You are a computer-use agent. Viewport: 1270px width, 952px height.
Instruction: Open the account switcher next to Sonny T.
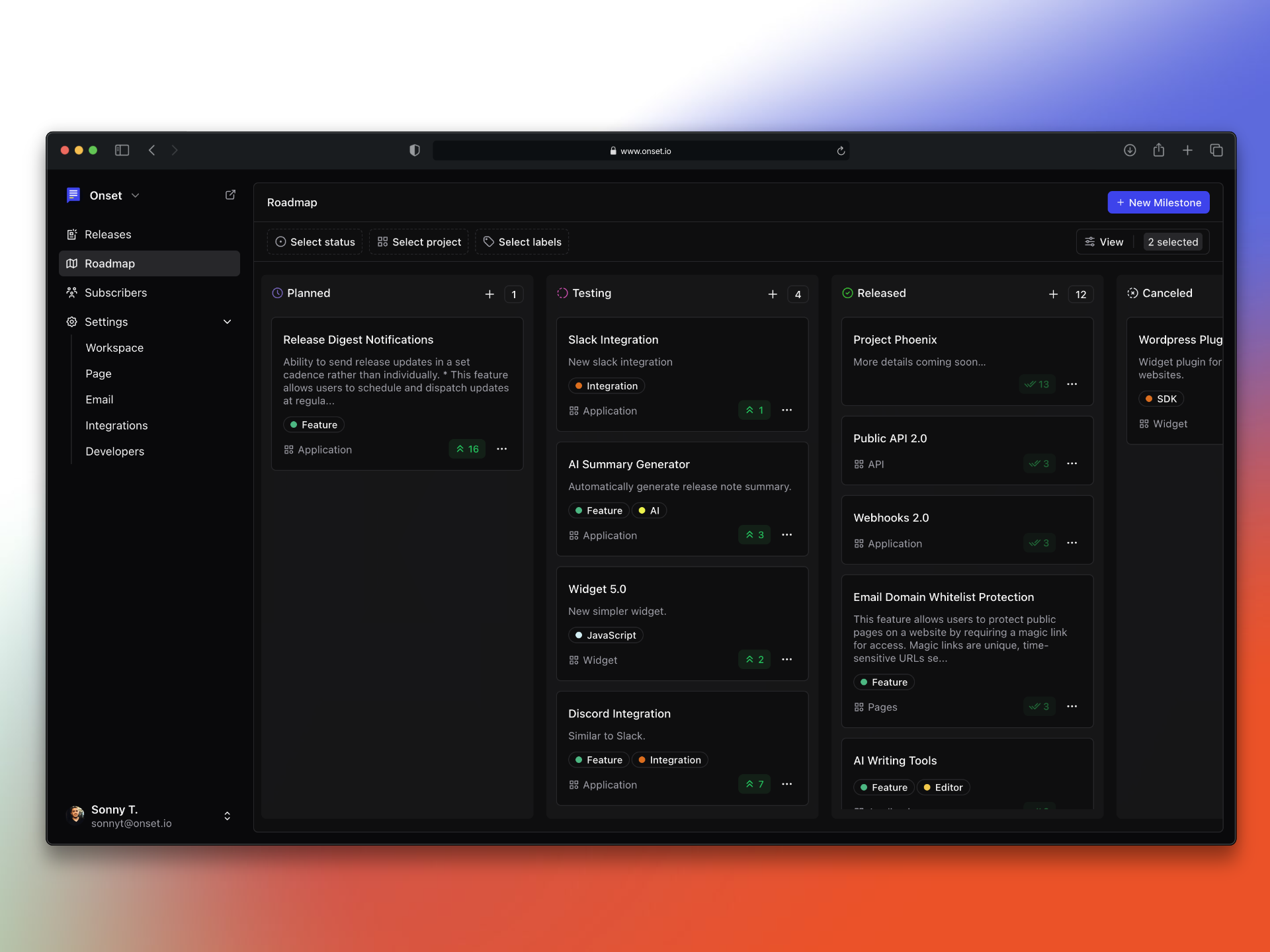[x=227, y=816]
